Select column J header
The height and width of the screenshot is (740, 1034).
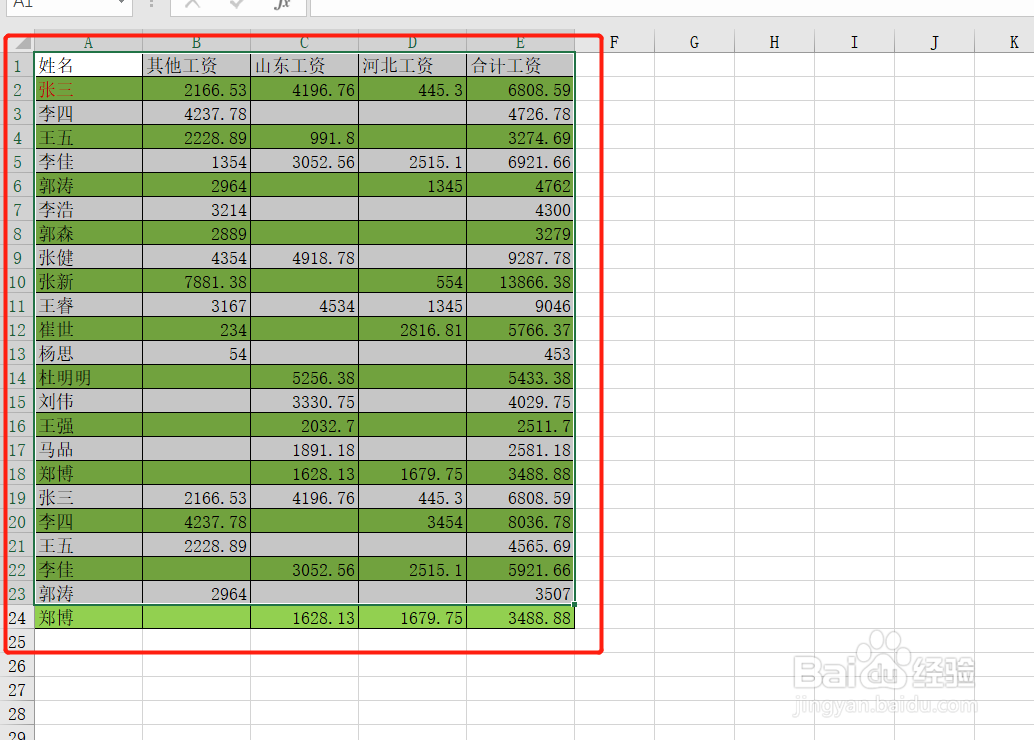click(934, 43)
